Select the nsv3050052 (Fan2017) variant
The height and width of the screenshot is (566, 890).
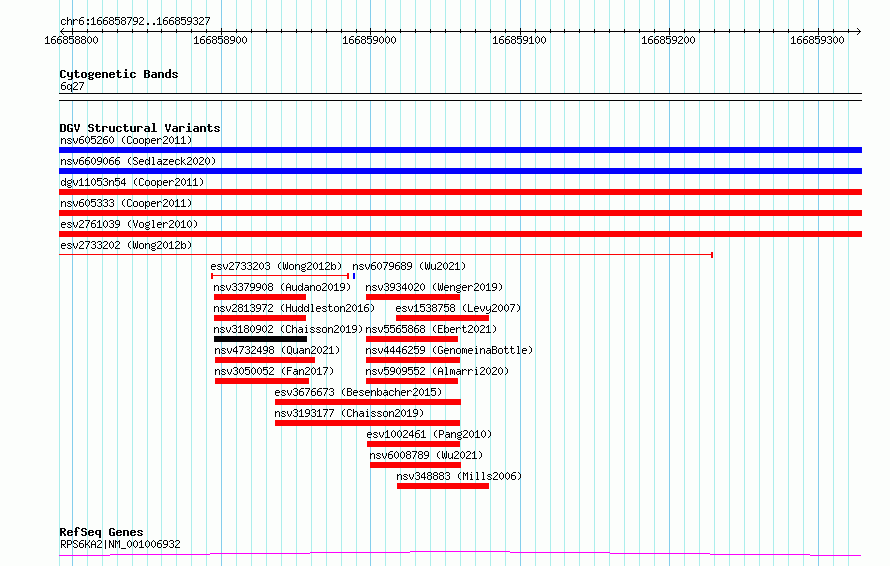click(274, 371)
